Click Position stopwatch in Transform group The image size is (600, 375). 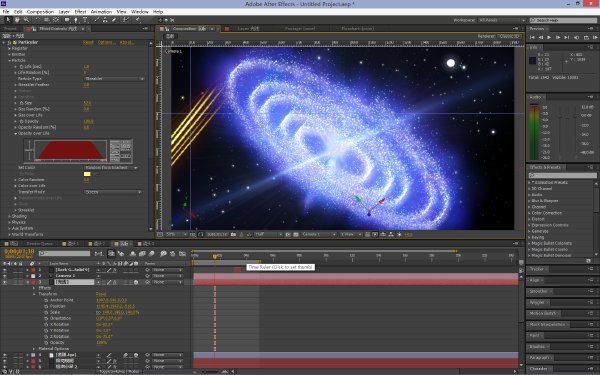point(46,306)
